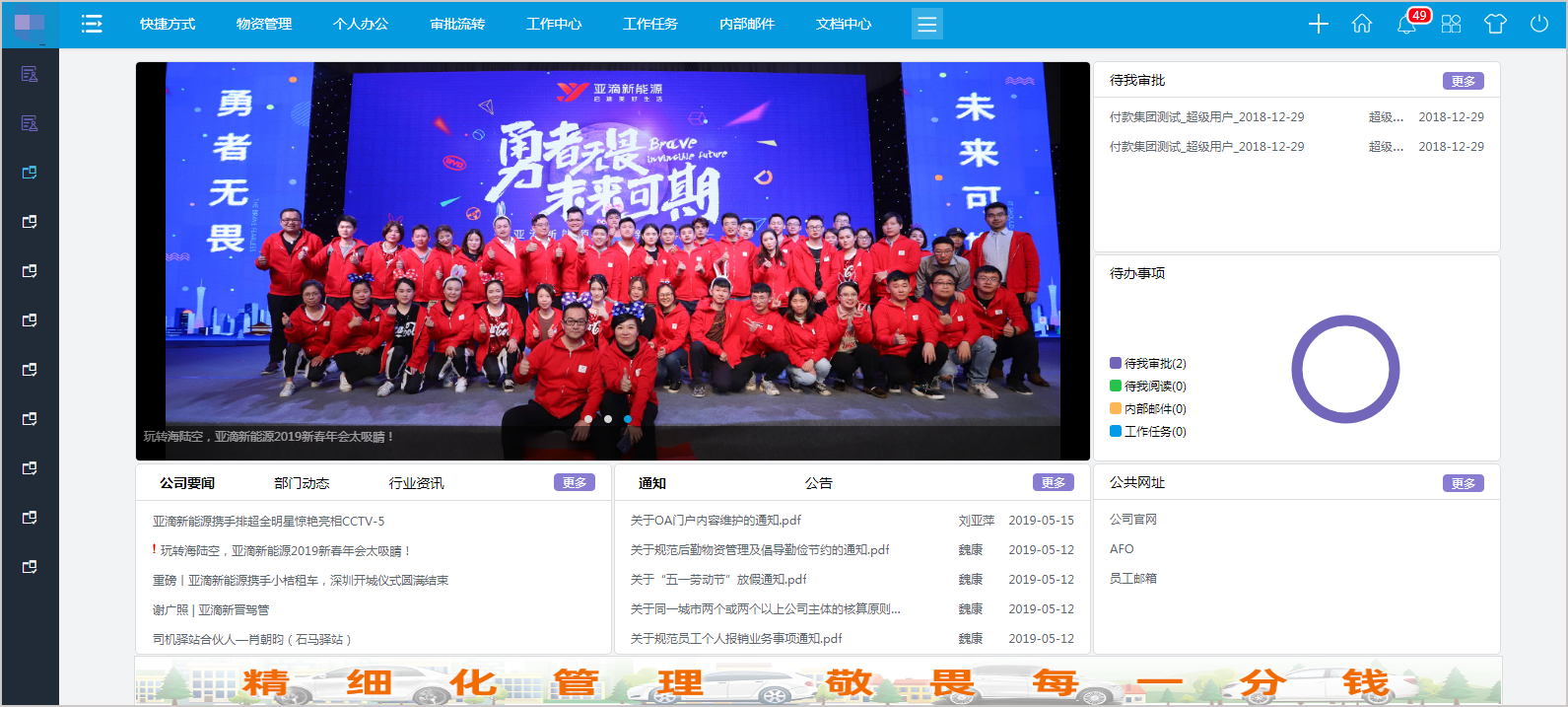Open the 工作中心 menu
This screenshot has width=1568, height=707.
point(554,24)
